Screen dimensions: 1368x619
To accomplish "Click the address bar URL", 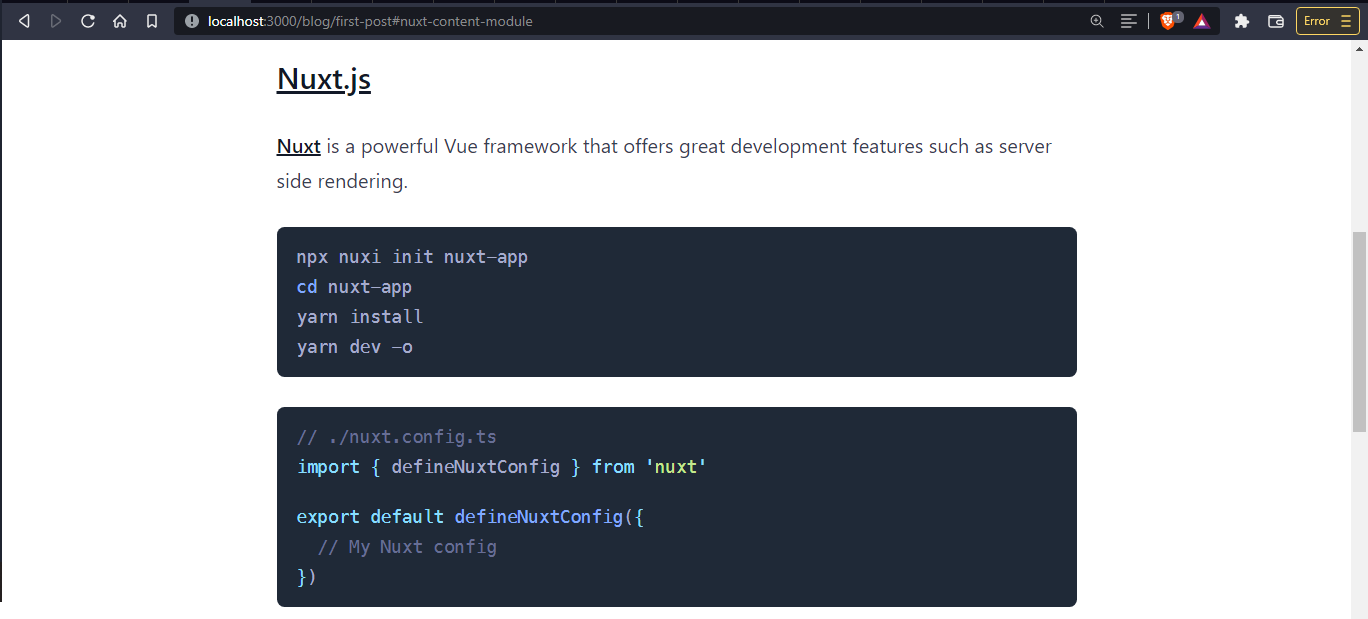I will pyautogui.click(x=370, y=21).
